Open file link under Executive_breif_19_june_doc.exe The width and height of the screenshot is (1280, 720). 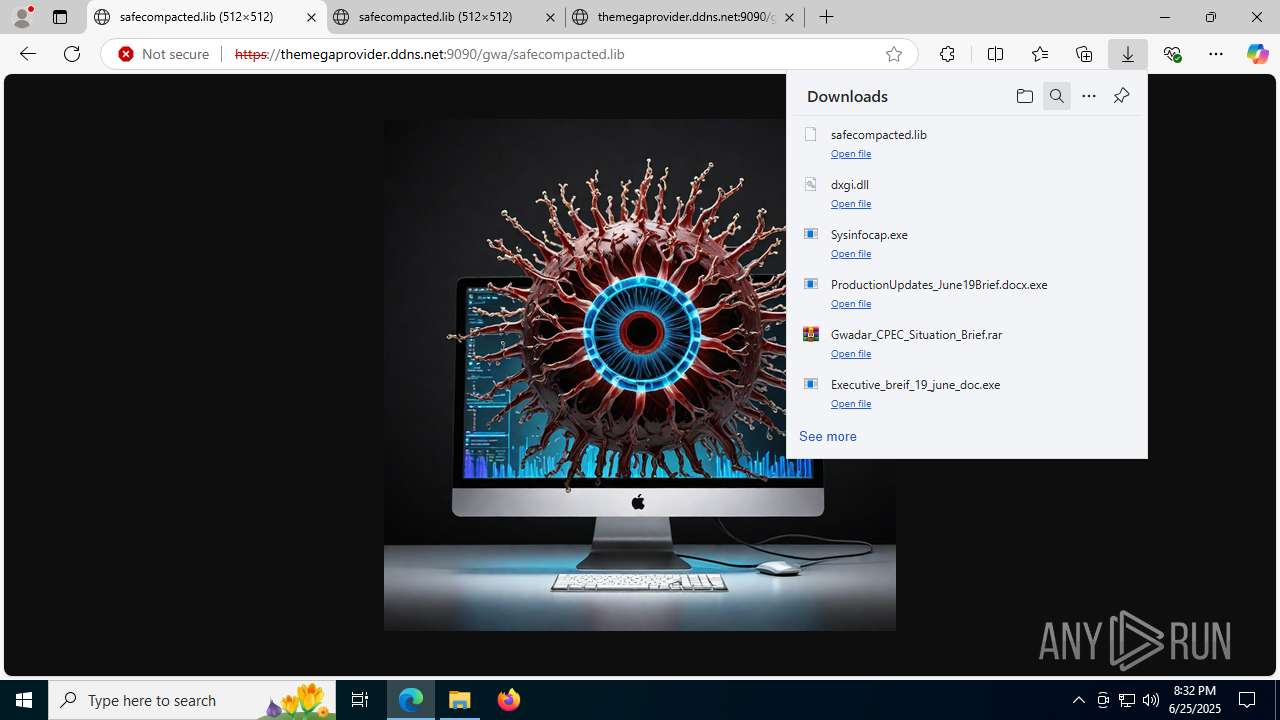851,403
